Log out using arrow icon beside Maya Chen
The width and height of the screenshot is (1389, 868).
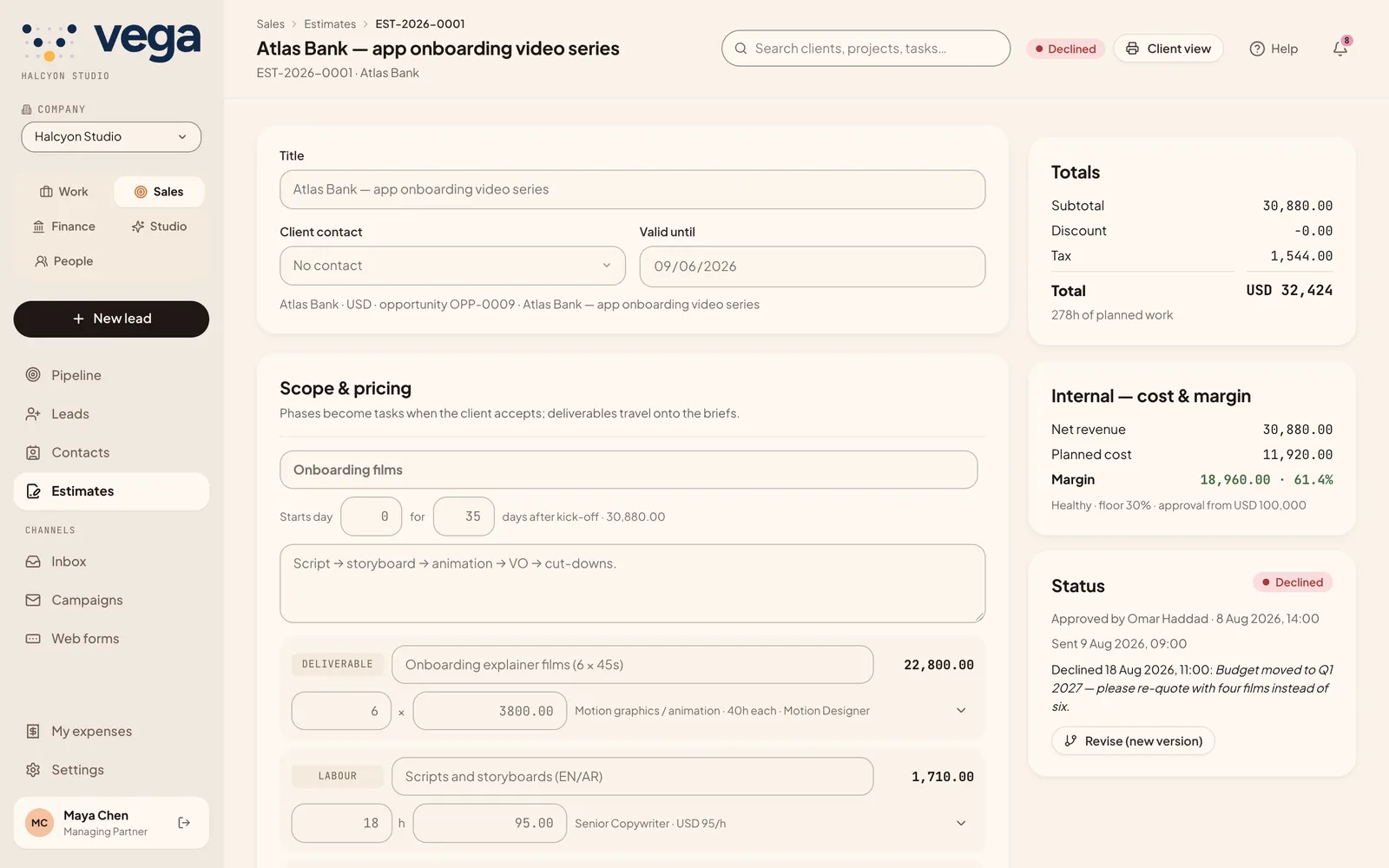tap(184, 823)
